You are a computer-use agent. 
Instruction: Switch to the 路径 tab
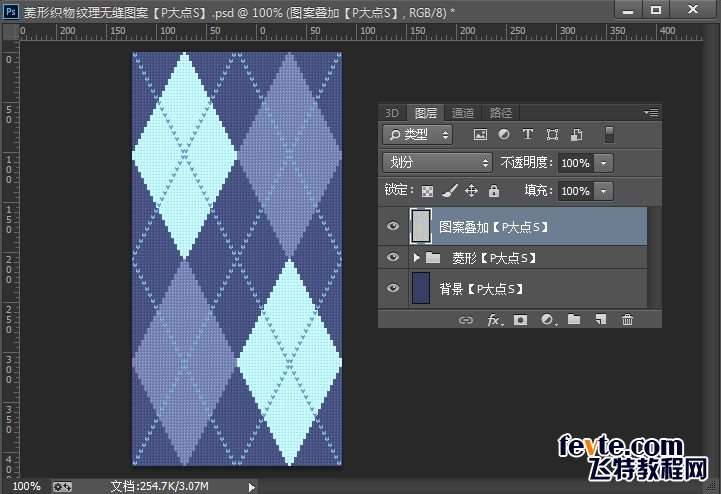click(x=500, y=113)
